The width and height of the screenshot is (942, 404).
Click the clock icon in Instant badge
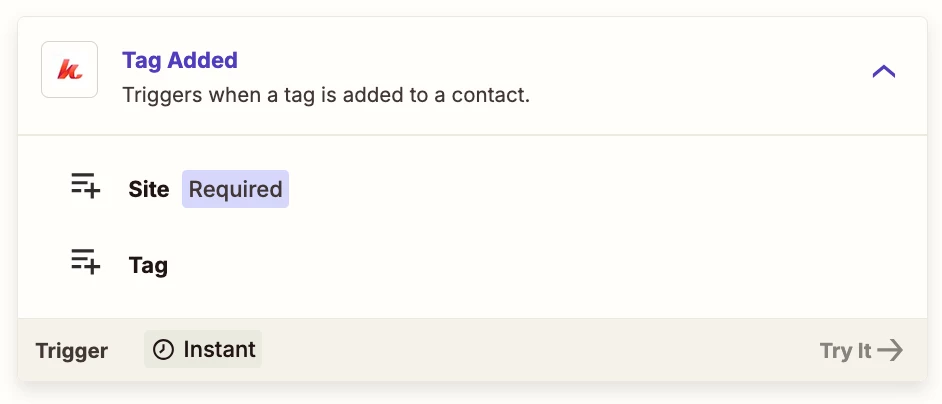pyautogui.click(x=163, y=349)
